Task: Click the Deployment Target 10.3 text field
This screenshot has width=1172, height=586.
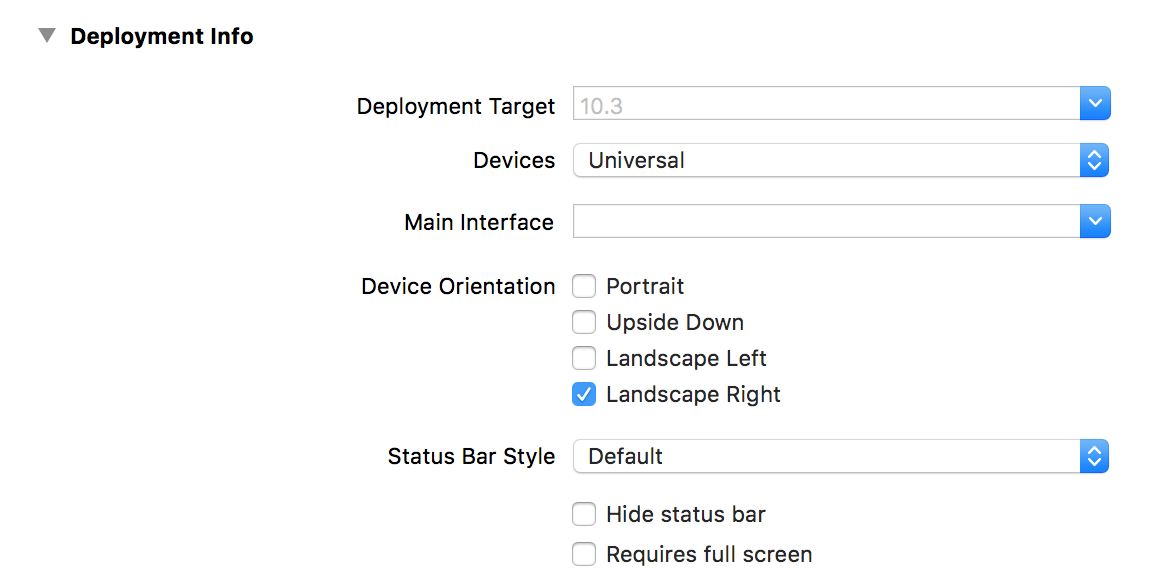Action: 825,105
